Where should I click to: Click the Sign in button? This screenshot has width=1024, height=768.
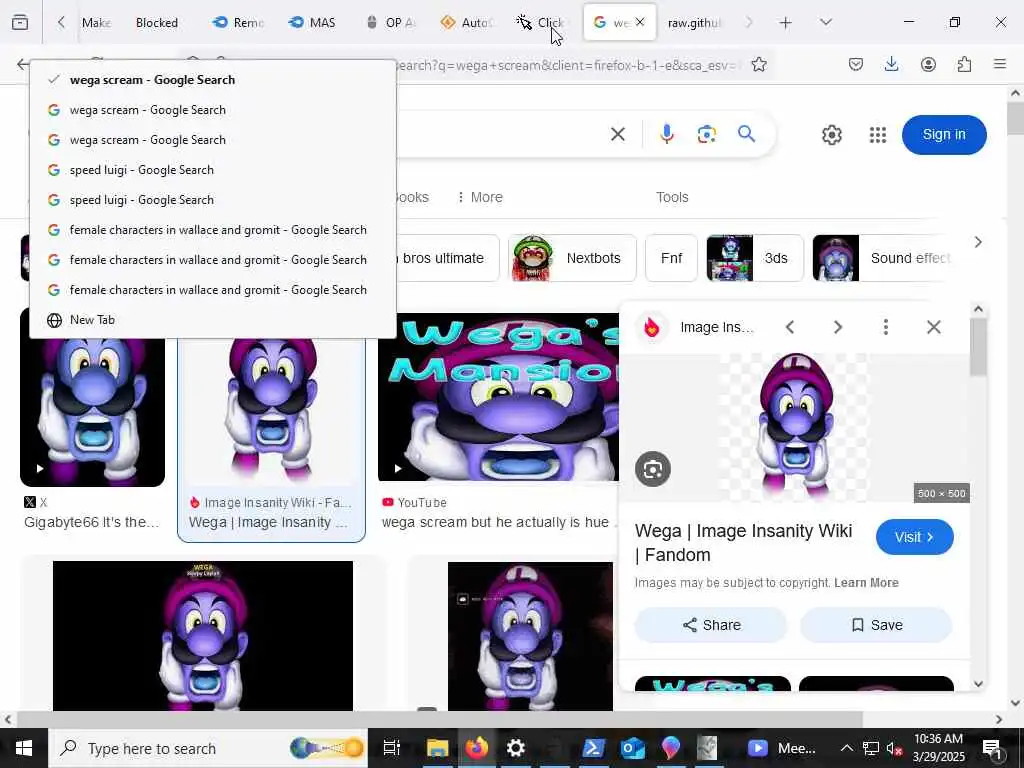tap(944, 135)
